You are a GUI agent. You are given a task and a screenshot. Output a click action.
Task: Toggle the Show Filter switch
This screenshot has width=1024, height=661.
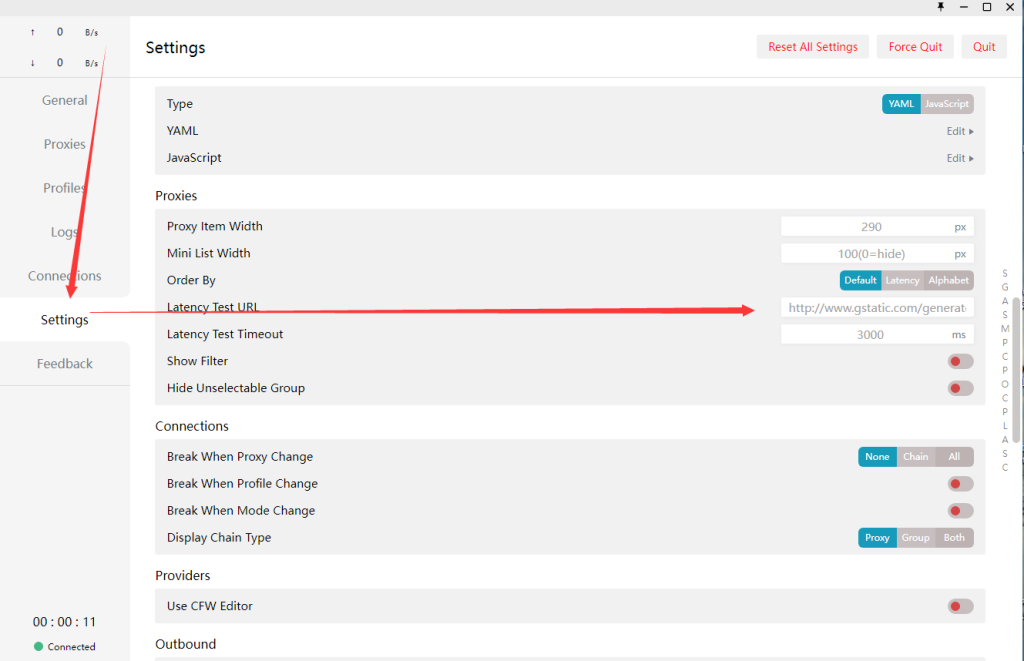[x=961, y=361]
